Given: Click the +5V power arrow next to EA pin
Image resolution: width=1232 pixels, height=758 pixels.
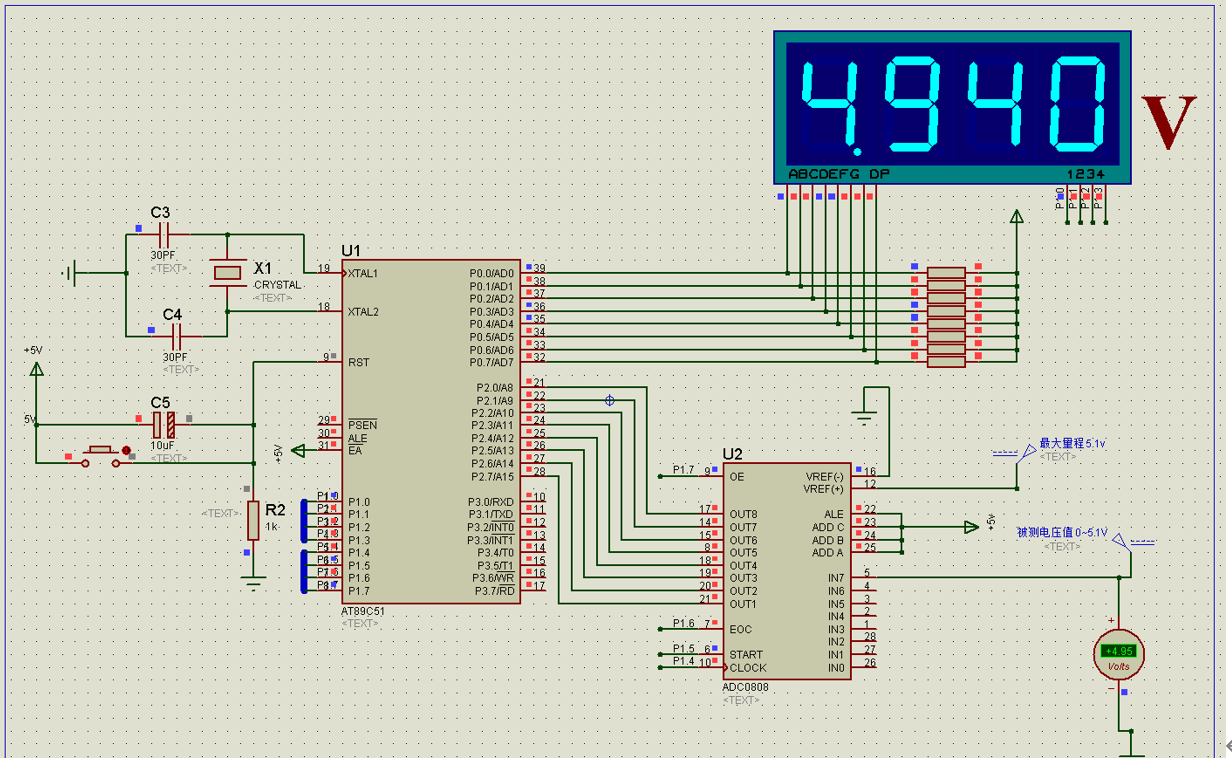Looking at the screenshot, I should 297,451.
